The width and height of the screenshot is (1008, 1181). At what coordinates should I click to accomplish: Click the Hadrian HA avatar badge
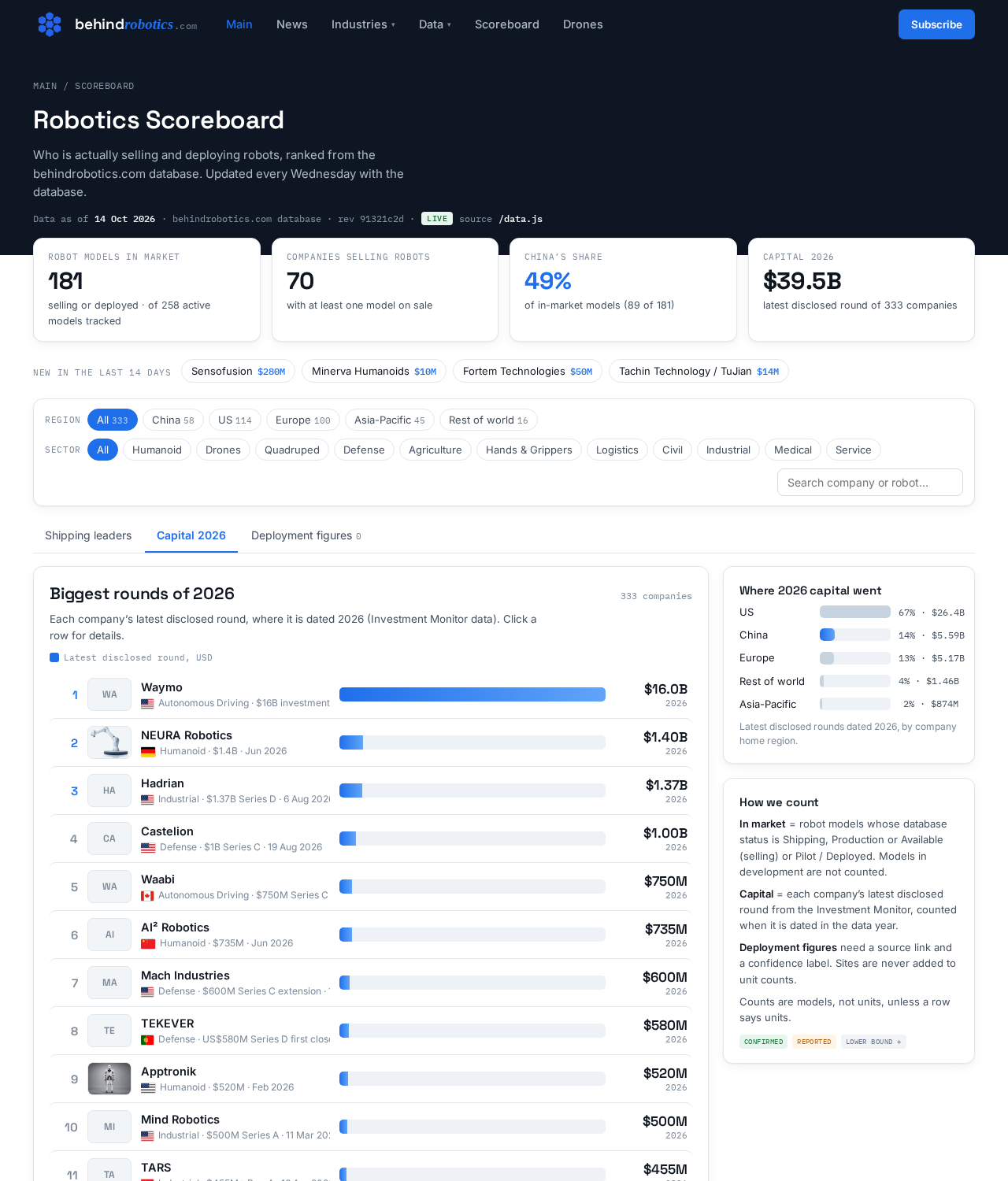click(109, 790)
